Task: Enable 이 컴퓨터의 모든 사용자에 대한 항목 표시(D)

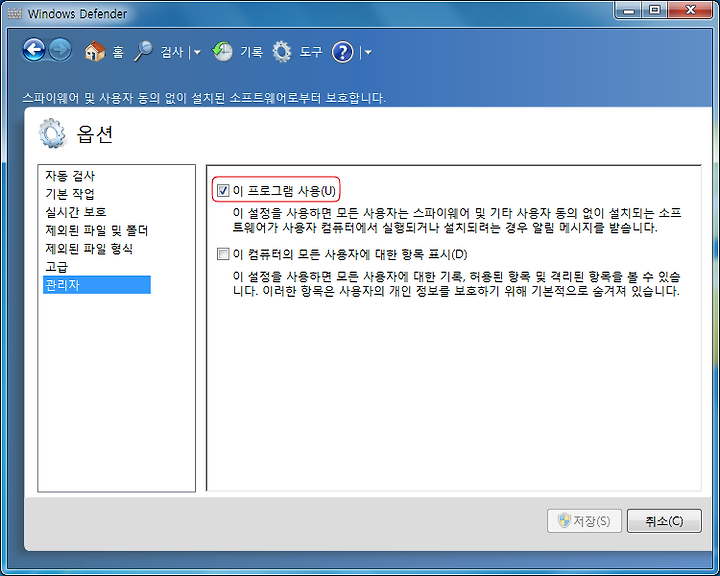Action: [223, 254]
